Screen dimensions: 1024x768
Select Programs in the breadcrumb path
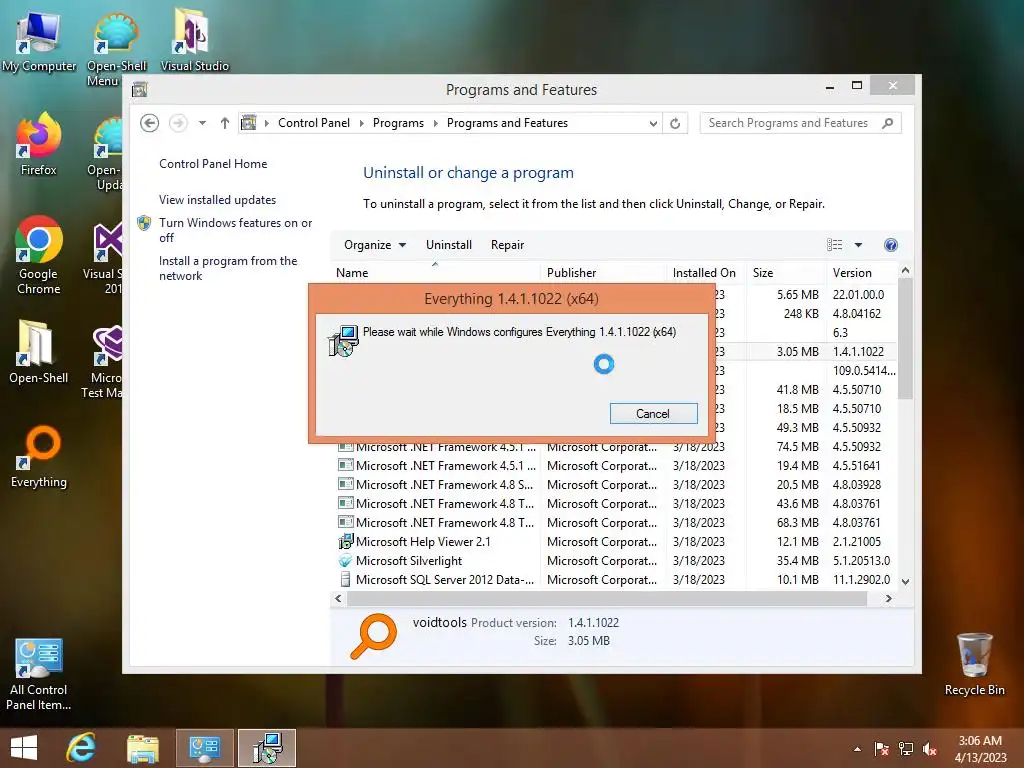[x=398, y=123]
